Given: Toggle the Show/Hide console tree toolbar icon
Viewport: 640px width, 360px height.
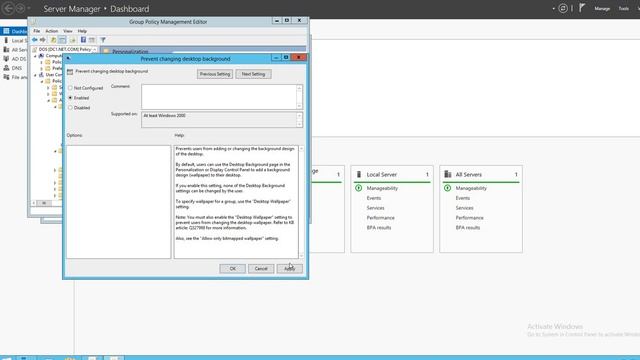Looking at the screenshot, I should click(62, 40).
